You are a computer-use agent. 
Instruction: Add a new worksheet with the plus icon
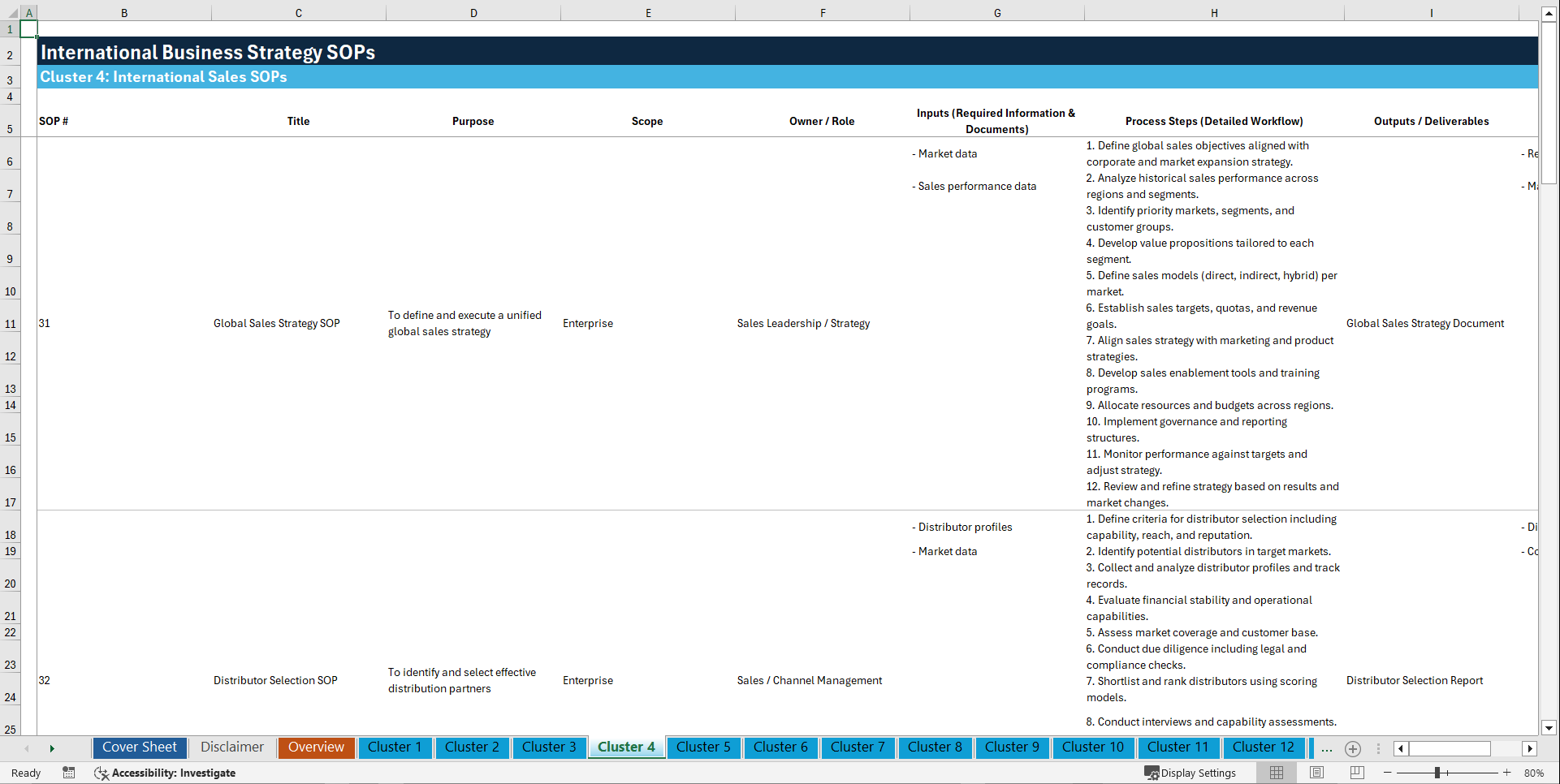point(1353,748)
